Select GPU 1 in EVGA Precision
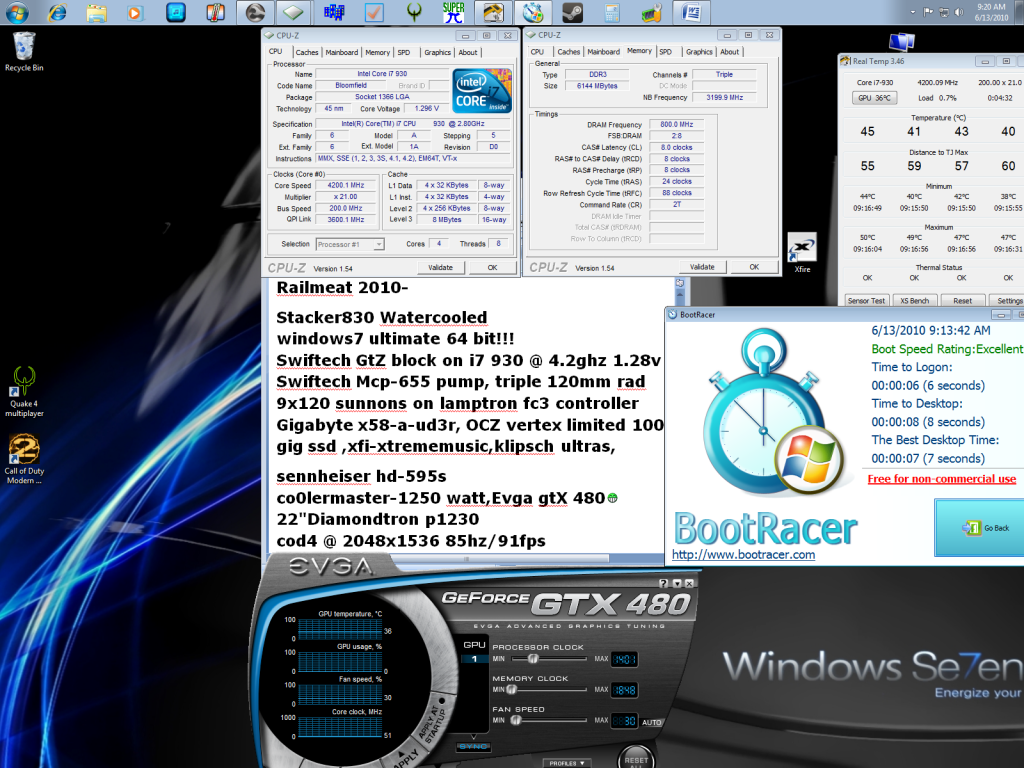 [474, 659]
